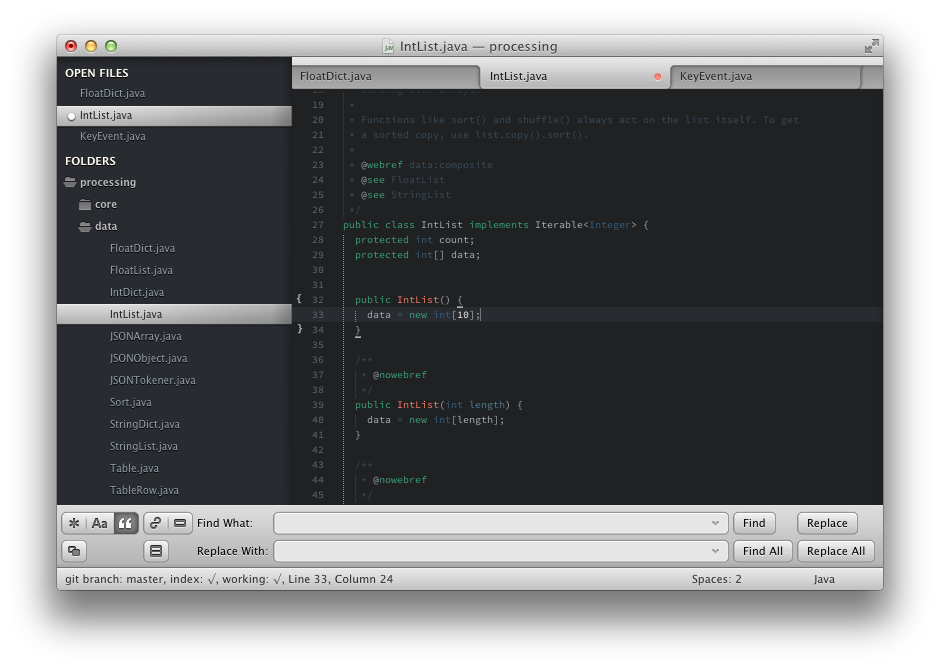Open KeyEvent.java under OPEN FILES
Image resolution: width=940 pixels, height=669 pixels.
113,137
